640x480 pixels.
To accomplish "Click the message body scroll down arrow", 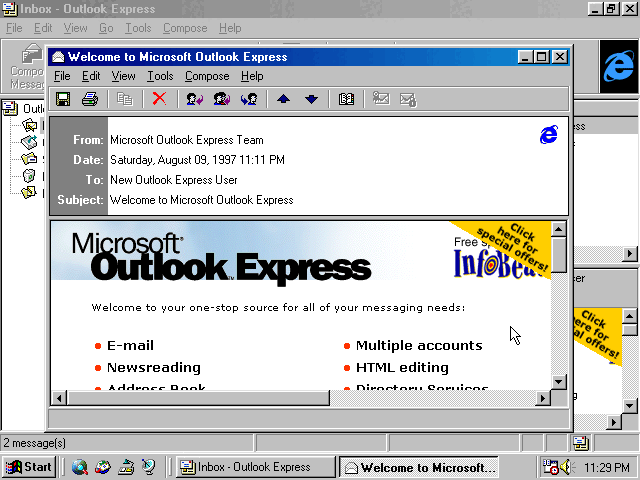I will click(x=558, y=382).
